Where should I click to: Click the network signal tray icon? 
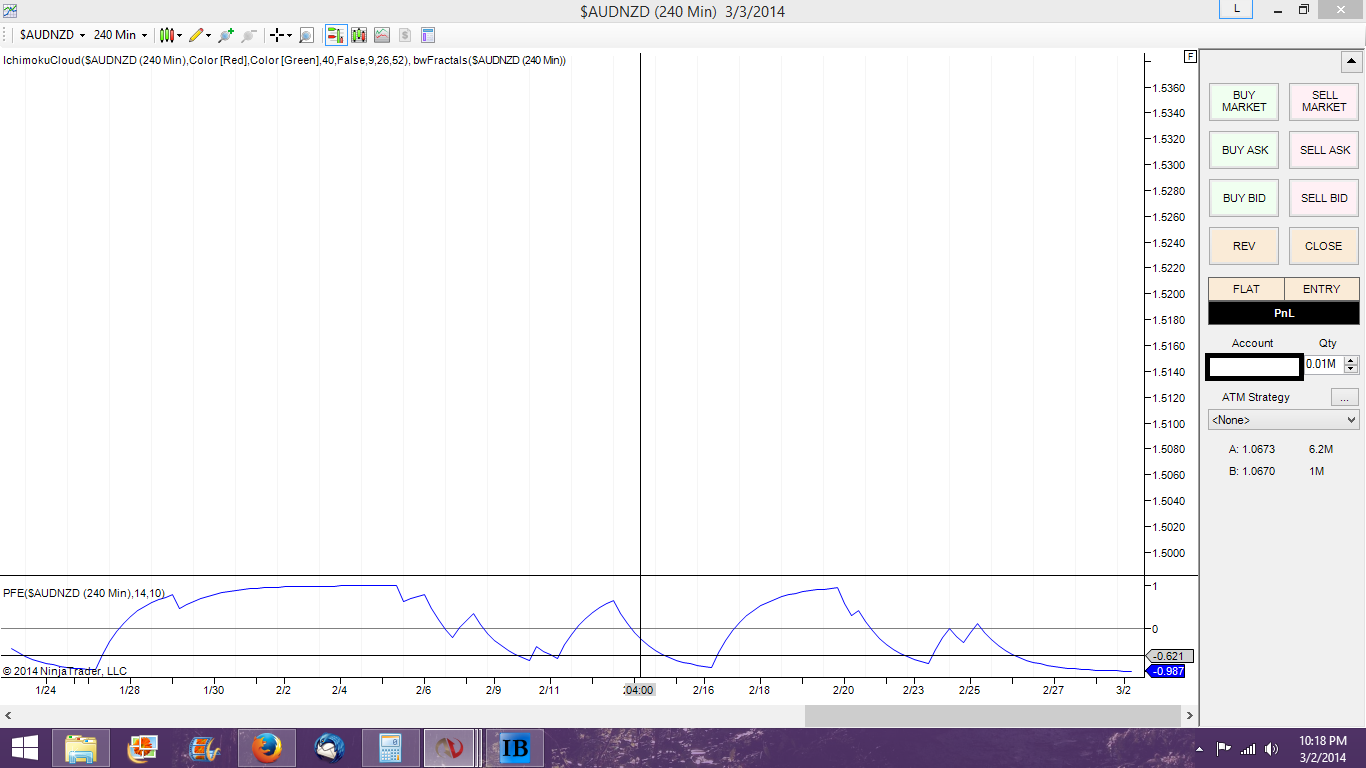(1247, 748)
